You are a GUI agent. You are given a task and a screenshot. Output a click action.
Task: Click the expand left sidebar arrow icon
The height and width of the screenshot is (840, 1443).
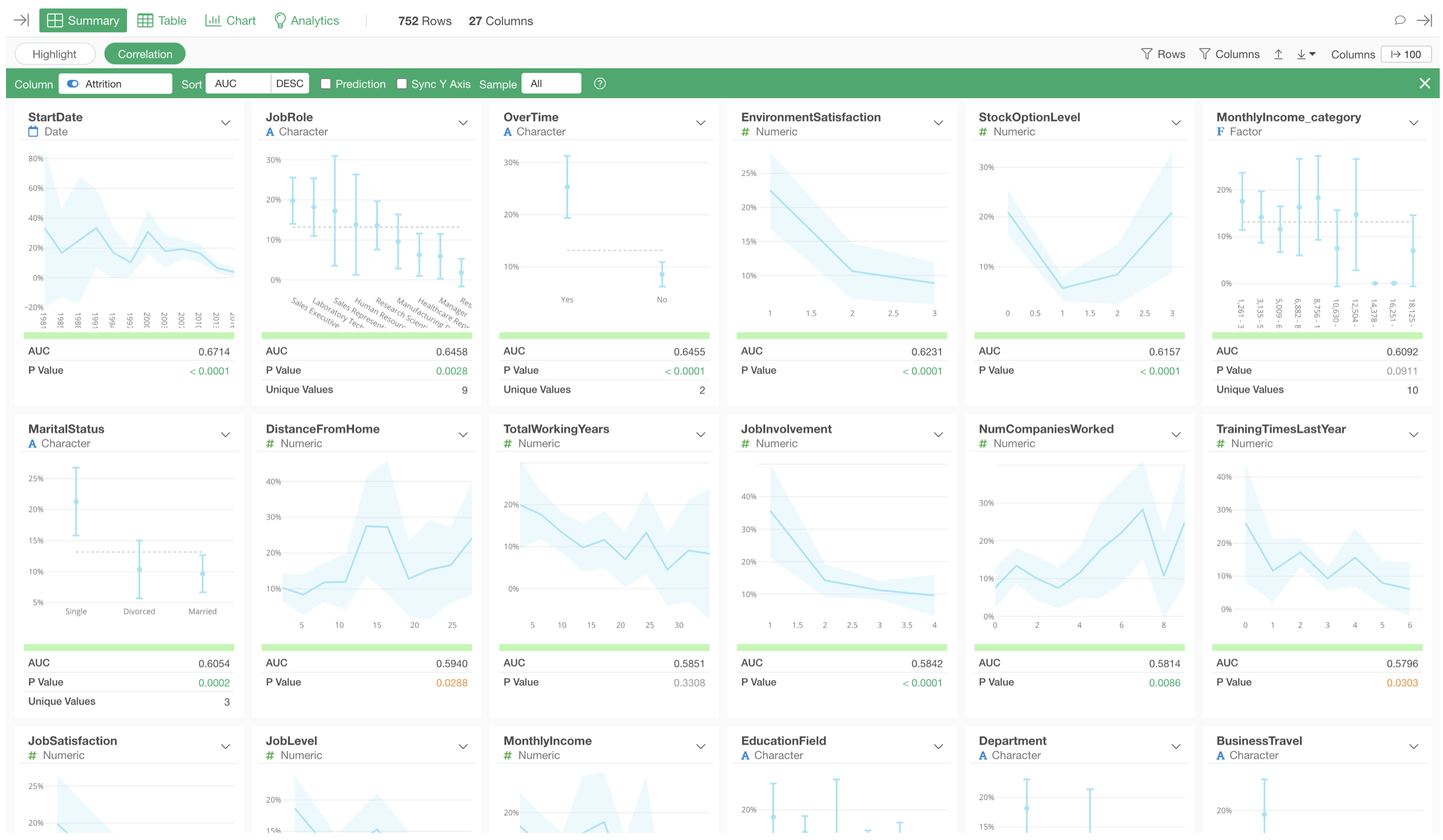pos(21,21)
